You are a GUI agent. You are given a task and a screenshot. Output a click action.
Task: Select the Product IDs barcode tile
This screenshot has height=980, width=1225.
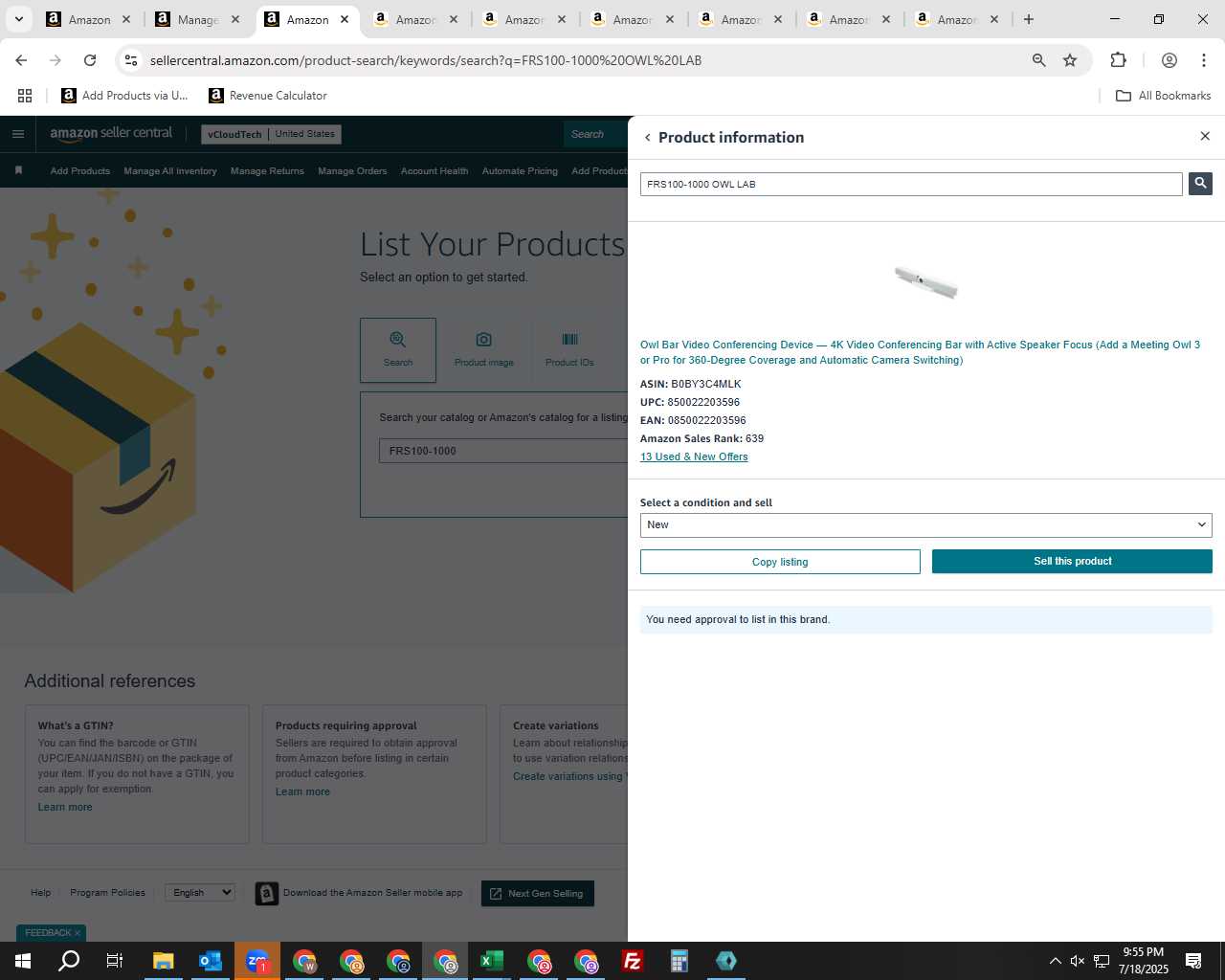569,350
